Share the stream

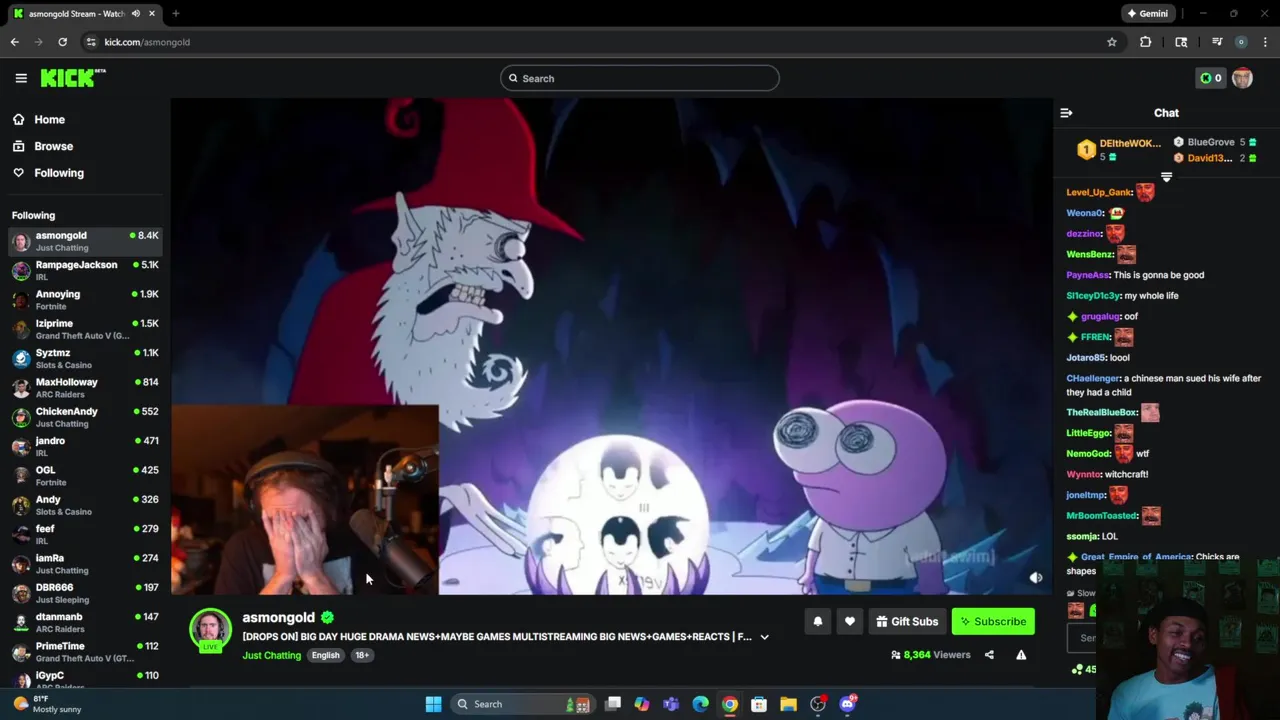989,655
